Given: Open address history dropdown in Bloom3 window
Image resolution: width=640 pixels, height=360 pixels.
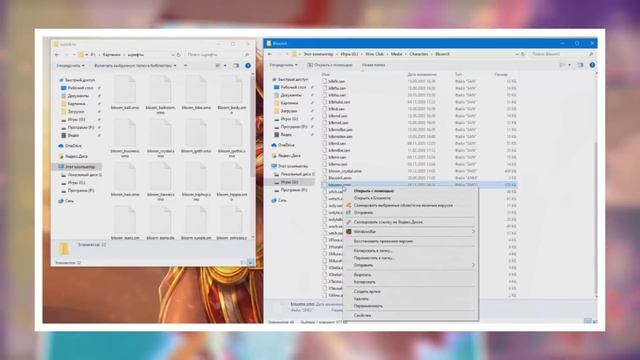Looking at the screenshot, I should 517,54.
